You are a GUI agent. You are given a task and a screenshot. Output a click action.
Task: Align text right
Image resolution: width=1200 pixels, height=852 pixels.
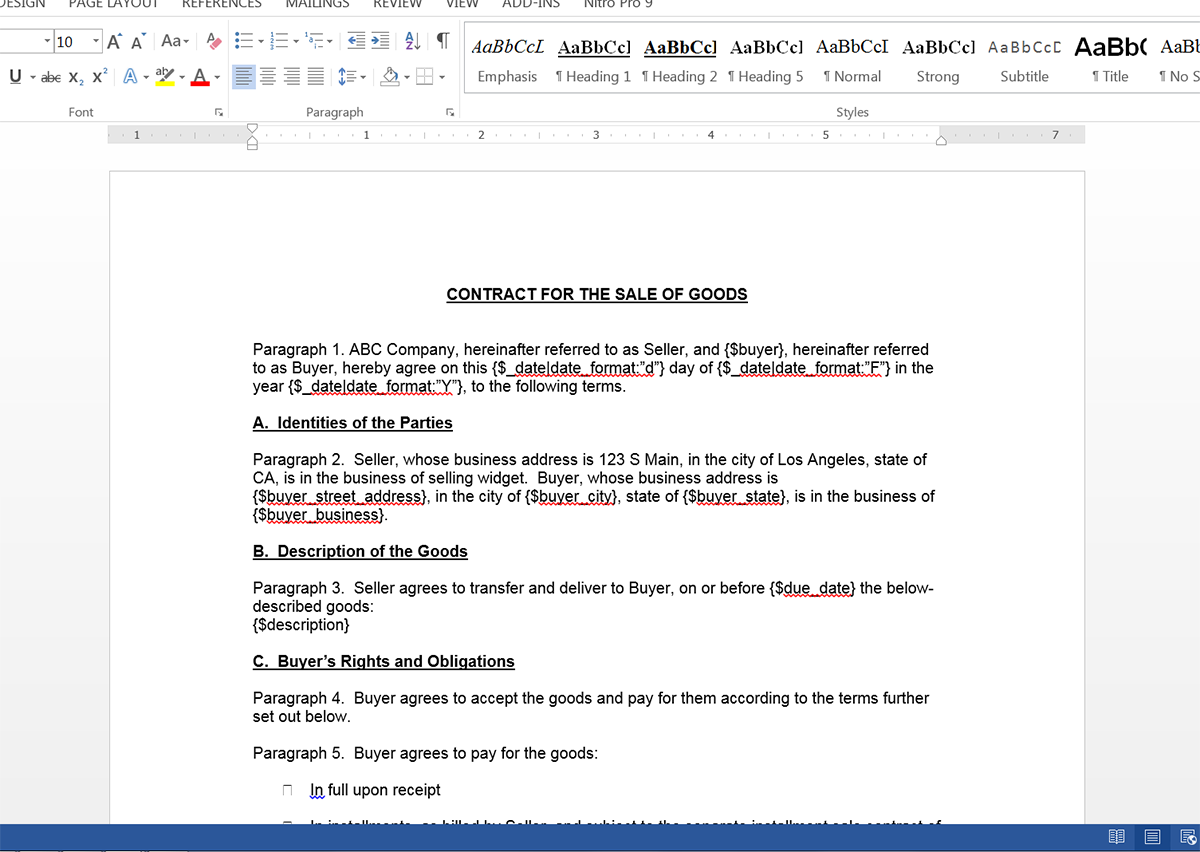291,76
